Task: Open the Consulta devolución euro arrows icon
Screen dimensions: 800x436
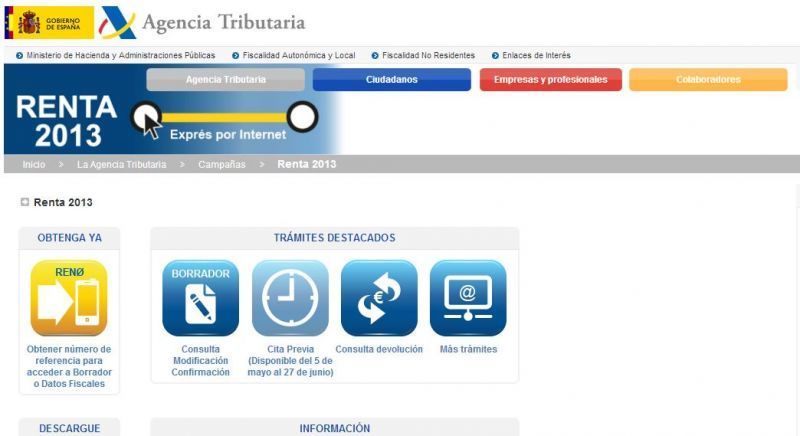Action: (x=379, y=298)
